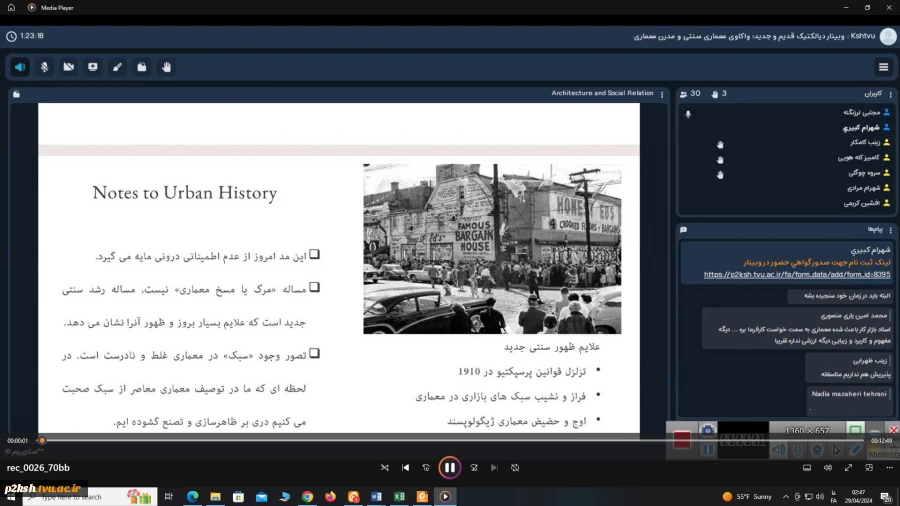Enter full screen mode in the media player
Image resolution: width=900 pixels, height=506 pixels.
(848, 468)
